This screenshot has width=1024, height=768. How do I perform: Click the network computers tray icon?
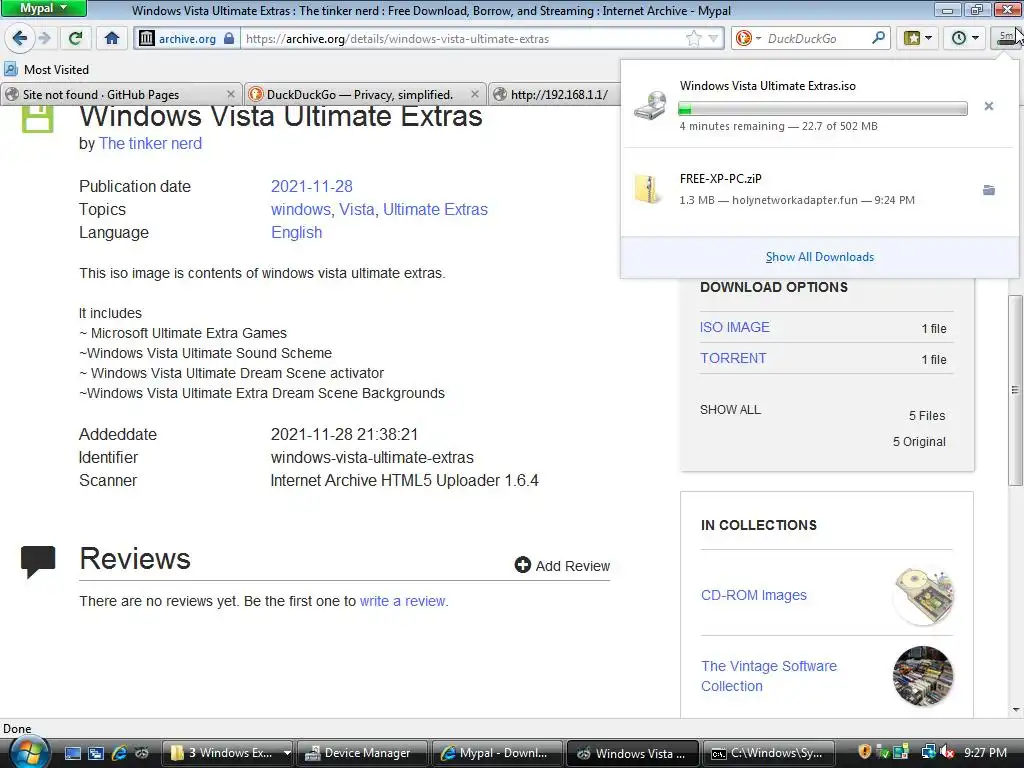pyautogui.click(x=928, y=752)
